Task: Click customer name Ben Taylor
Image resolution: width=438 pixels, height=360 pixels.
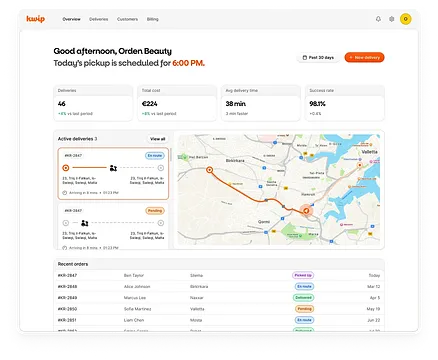Action: (134, 275)
